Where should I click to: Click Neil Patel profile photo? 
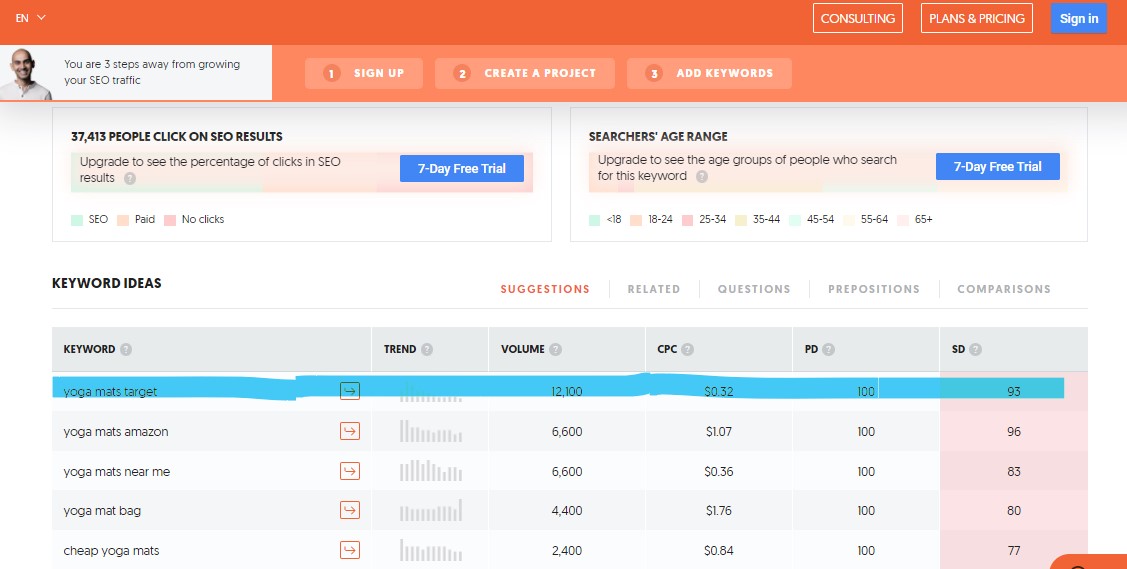coord(26,75)
